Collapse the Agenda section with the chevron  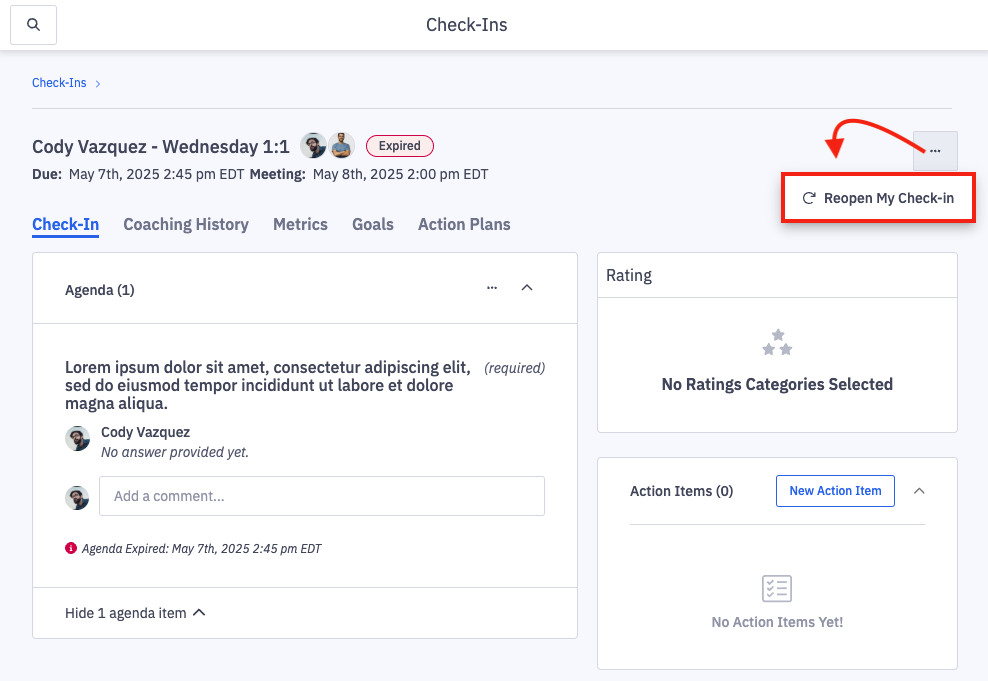(x=527, y=288)
